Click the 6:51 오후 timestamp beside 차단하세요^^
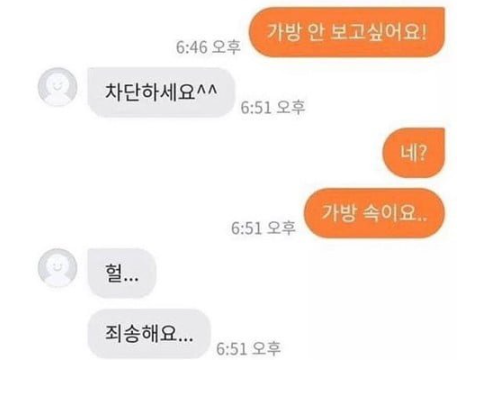 tap(273, 107)
